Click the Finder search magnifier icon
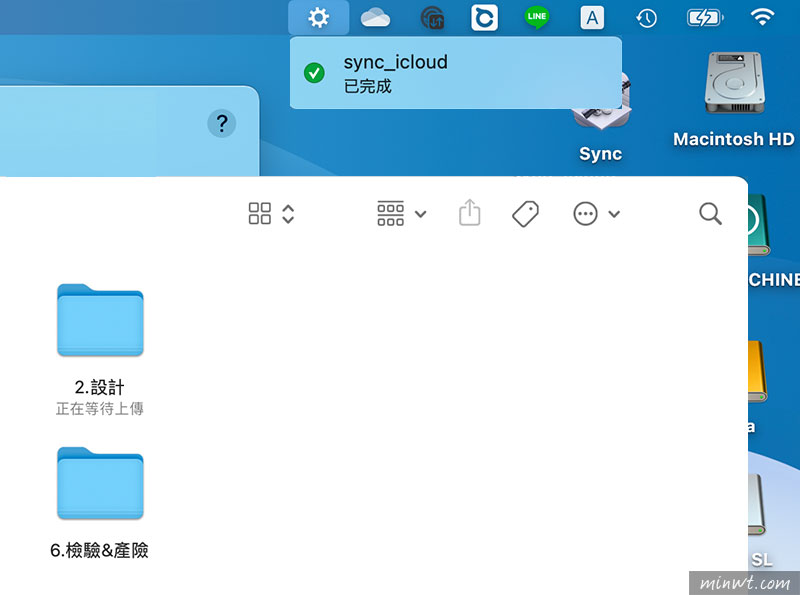This screenshot has width=800, height=595. click(x=710, y=213)
